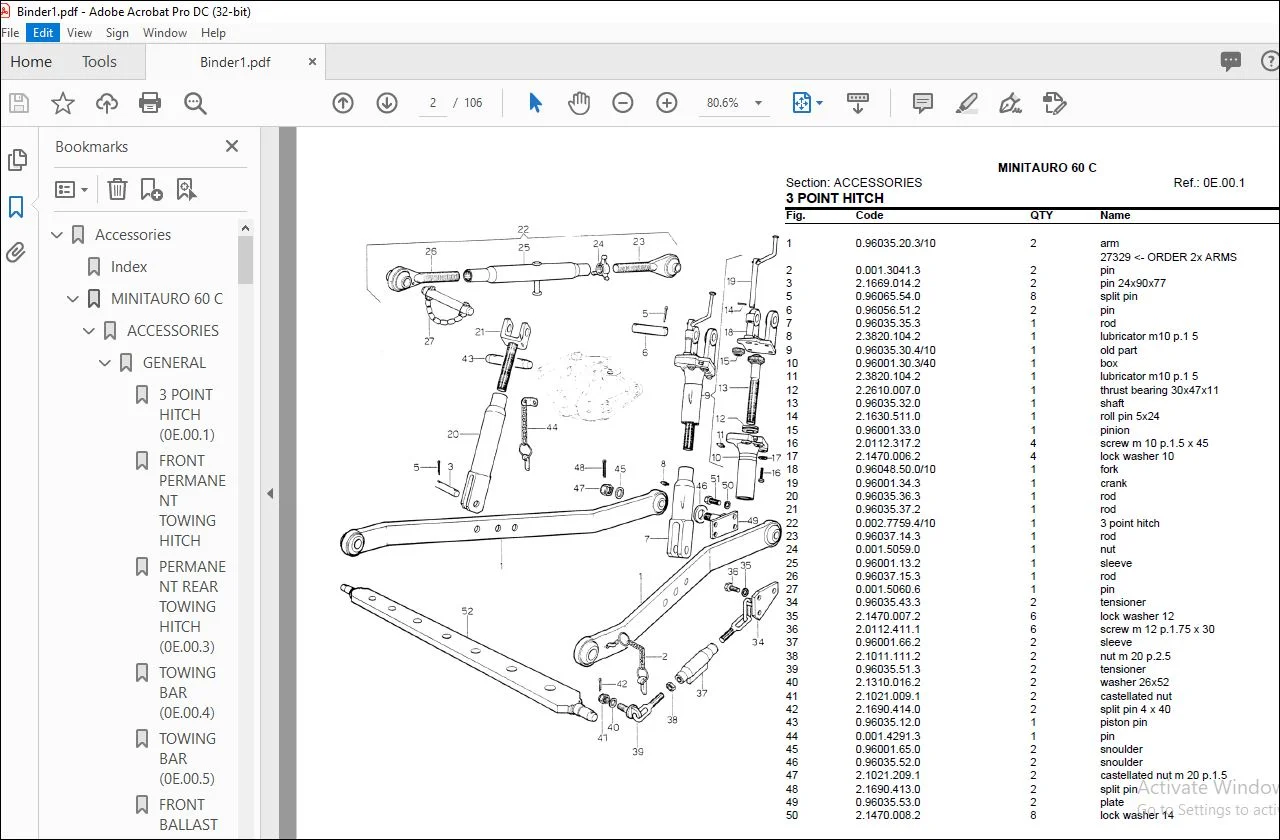
Task: Collapse the ACCESSORIES sub-bookmark
Action: coord(89,331)
